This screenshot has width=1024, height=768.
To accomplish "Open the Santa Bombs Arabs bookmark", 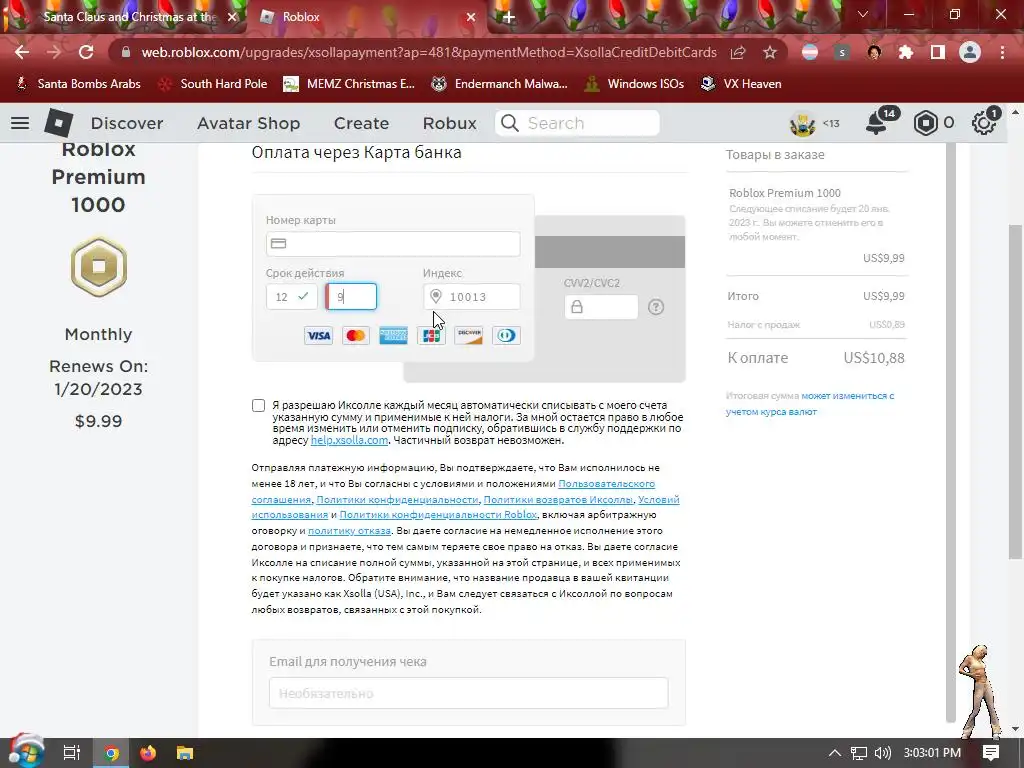I will (78, 84).
